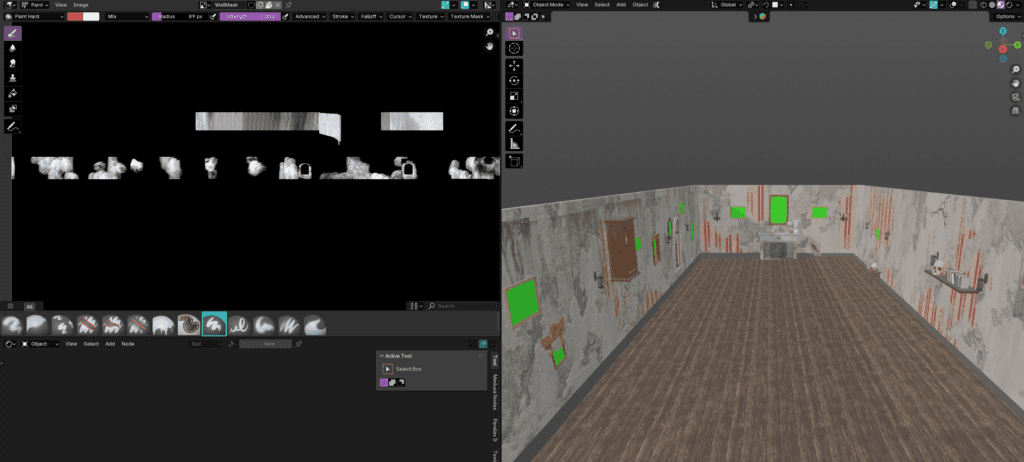Select the 3D Cursor tool
The width and height of the screenshot is (1024, 462).
point(515,48)
